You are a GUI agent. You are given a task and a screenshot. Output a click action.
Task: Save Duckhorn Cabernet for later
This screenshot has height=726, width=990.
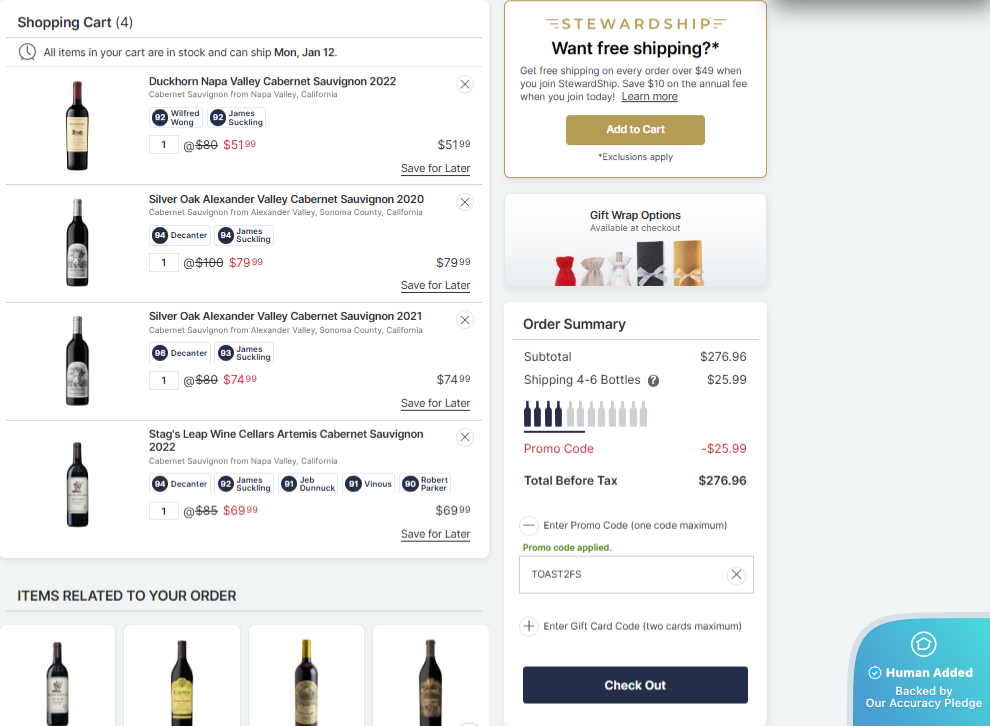435,169
